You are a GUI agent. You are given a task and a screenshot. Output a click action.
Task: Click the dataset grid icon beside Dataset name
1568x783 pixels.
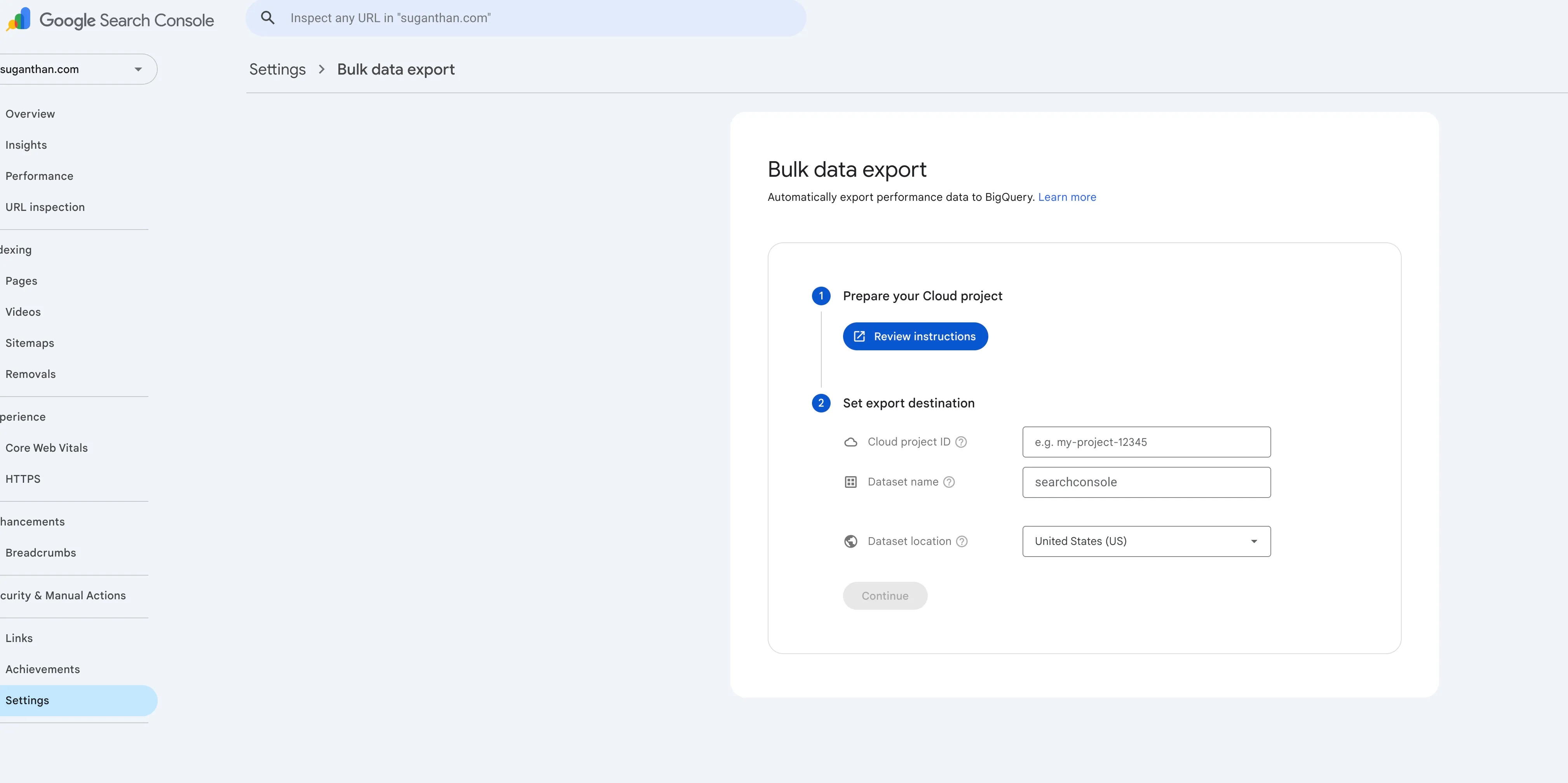coord(851,482)
